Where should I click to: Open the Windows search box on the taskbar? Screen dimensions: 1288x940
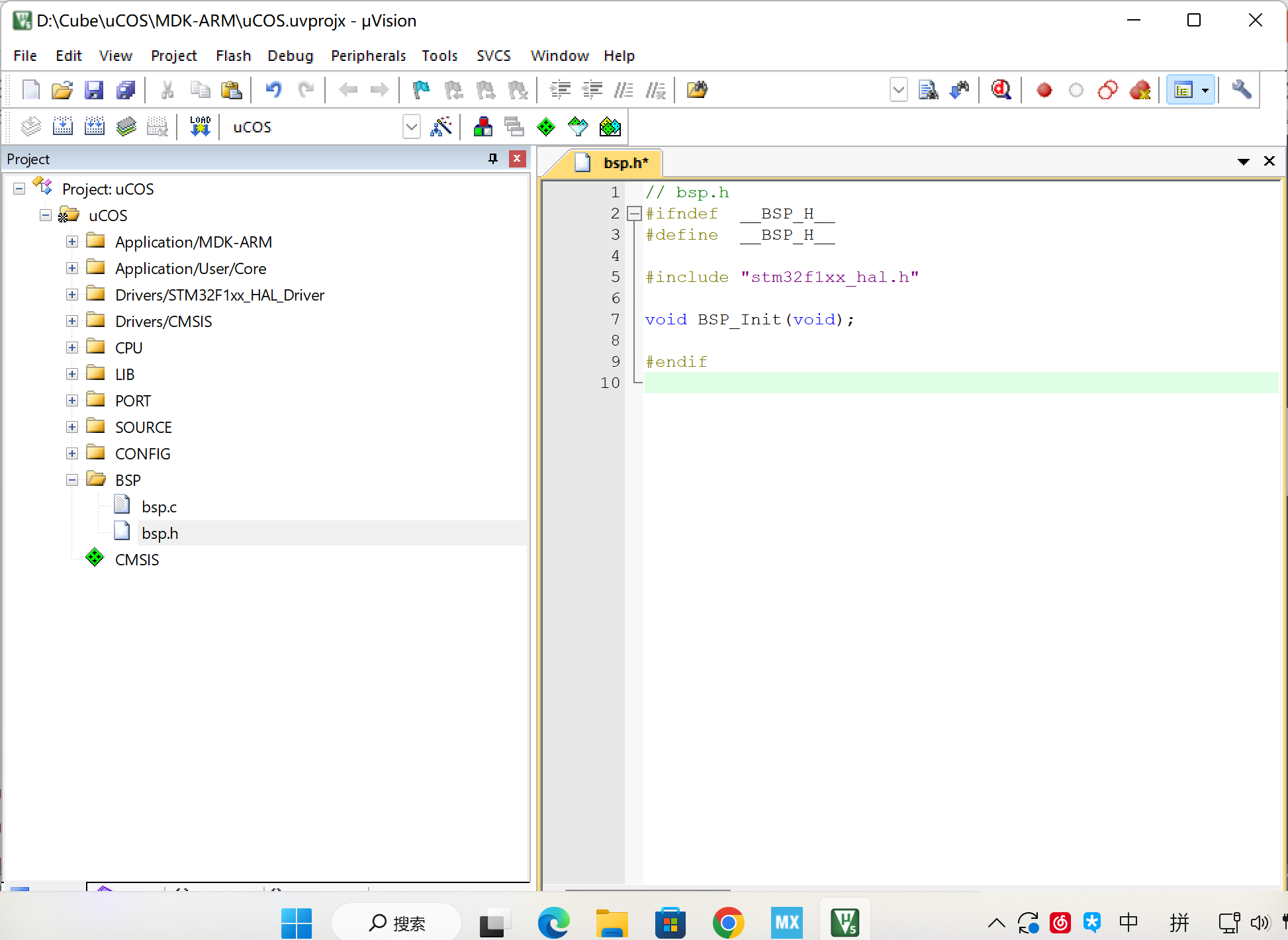coord(397,922)
